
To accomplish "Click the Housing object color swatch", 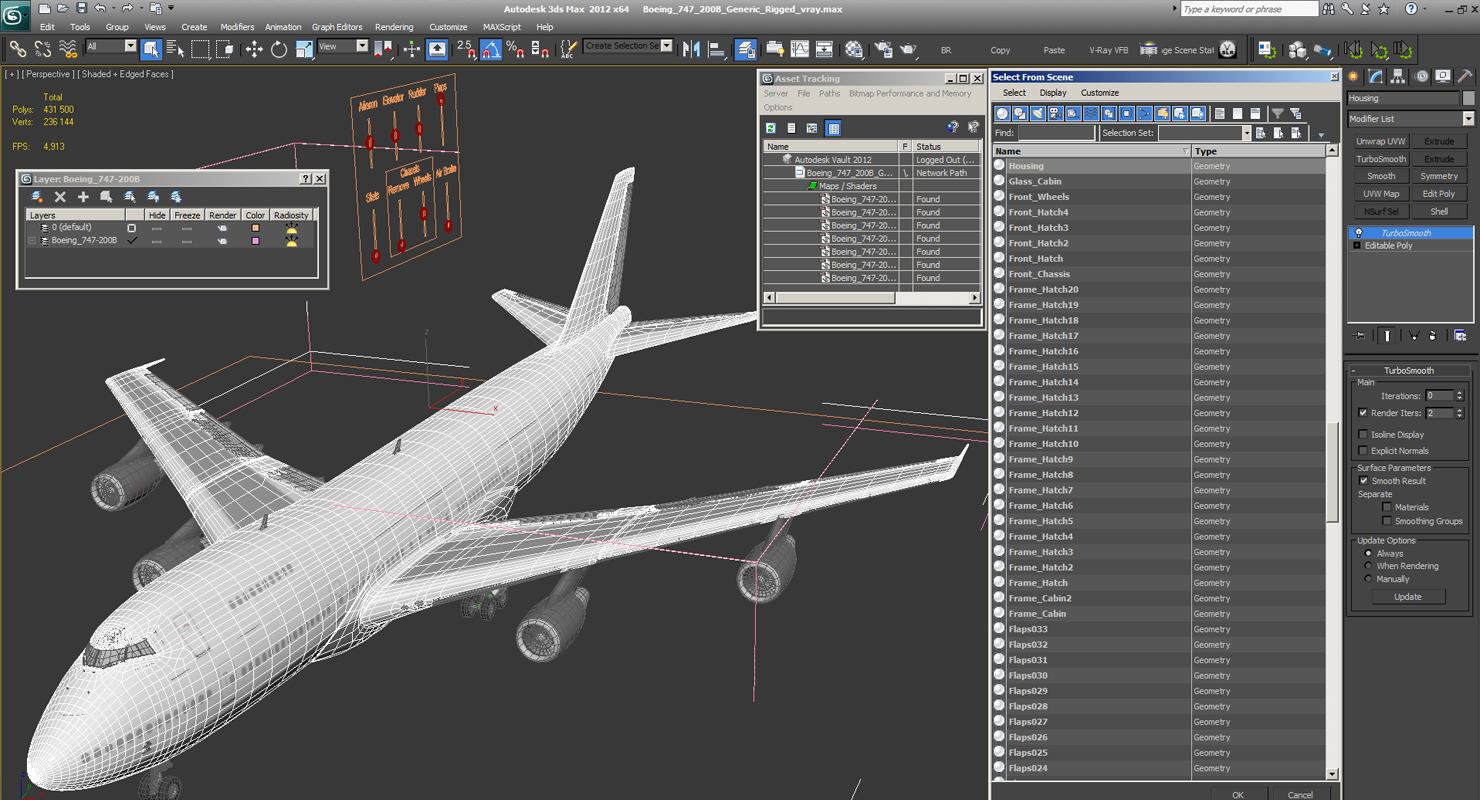I will click(1468, 98).
